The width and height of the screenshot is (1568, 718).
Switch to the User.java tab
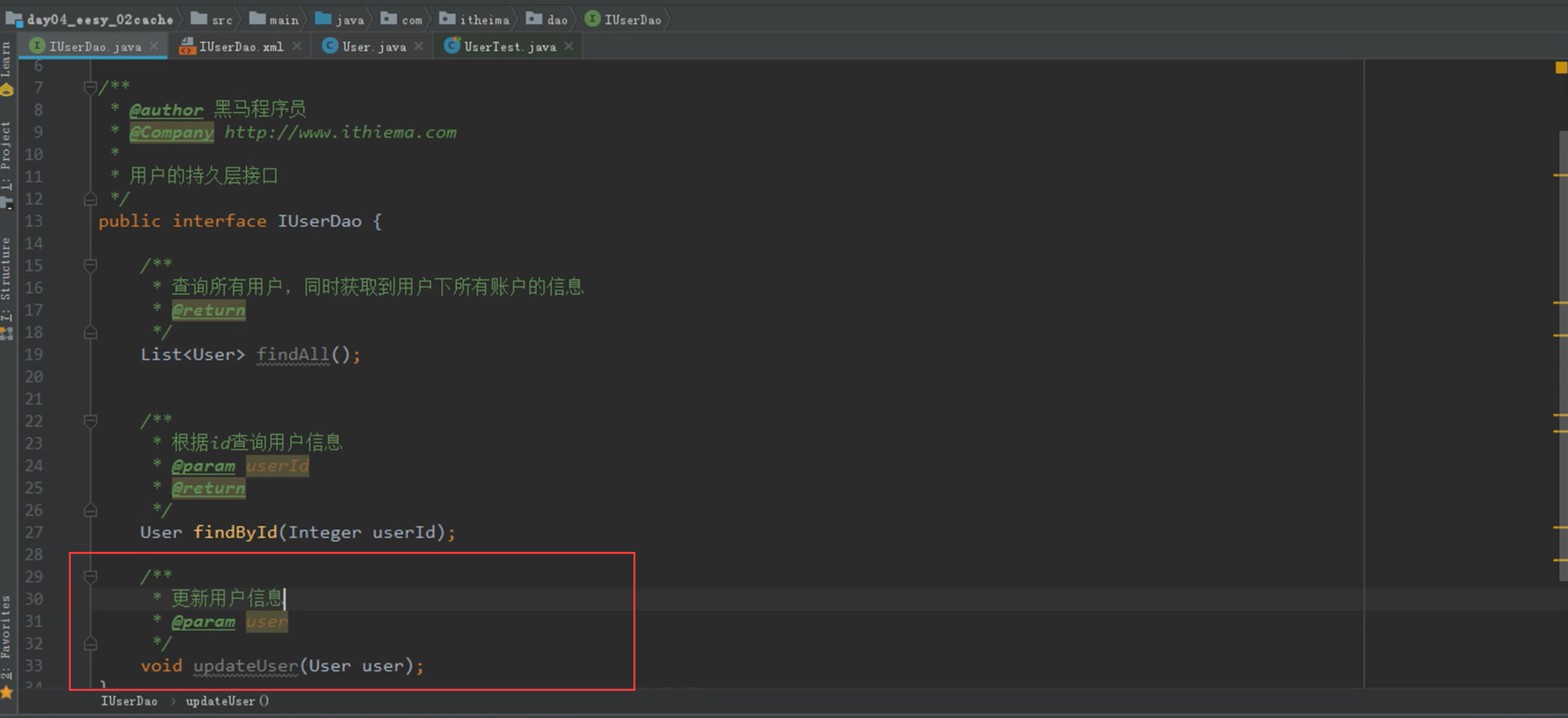pos(373,47)
